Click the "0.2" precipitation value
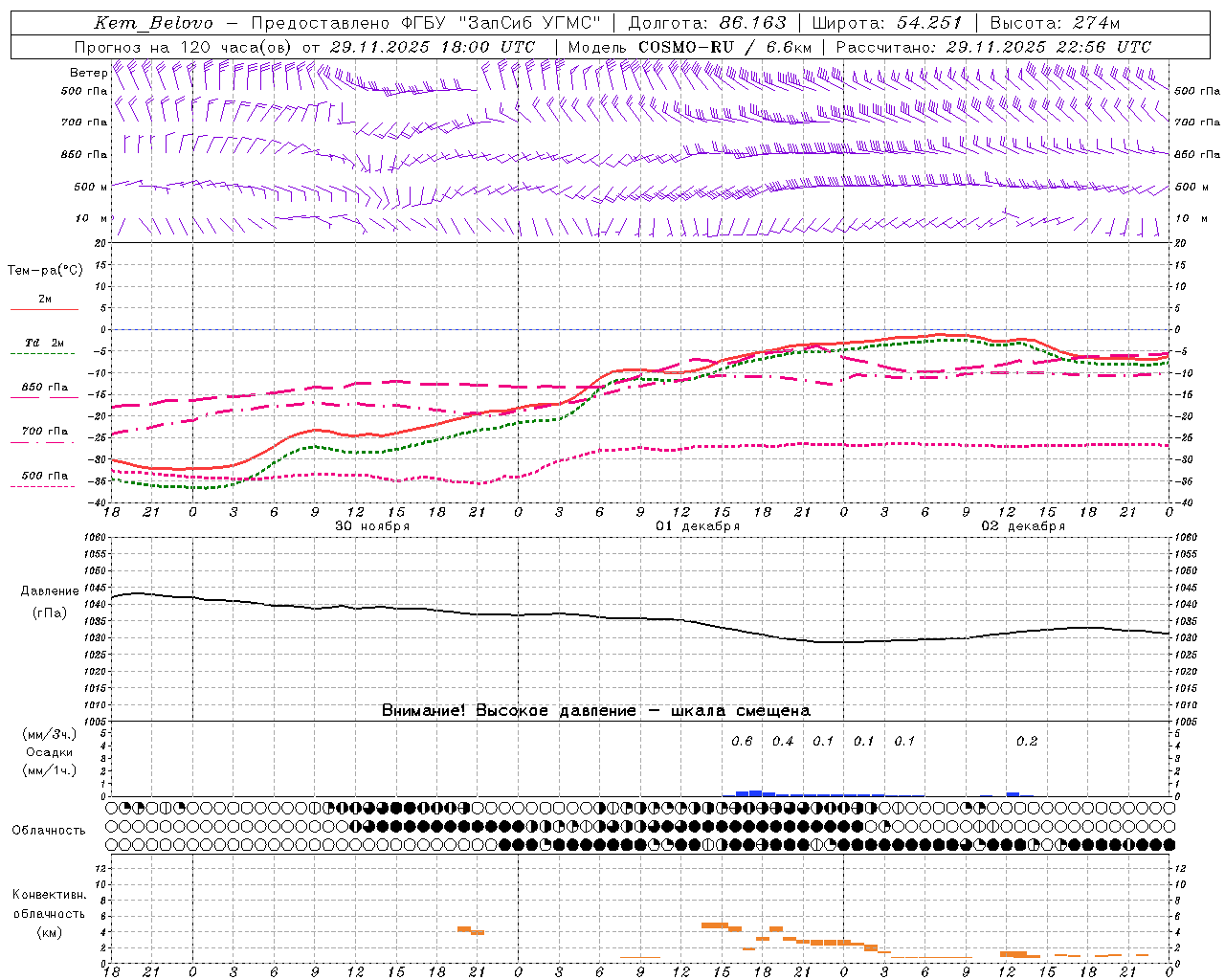 pos(1027,742)
